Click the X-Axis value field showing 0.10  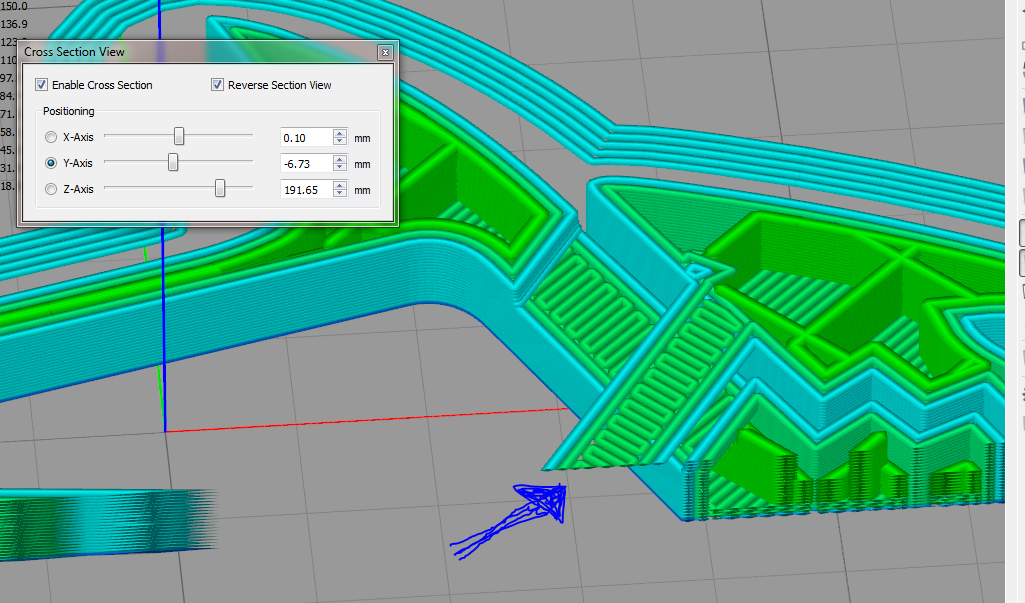(307, 137)
